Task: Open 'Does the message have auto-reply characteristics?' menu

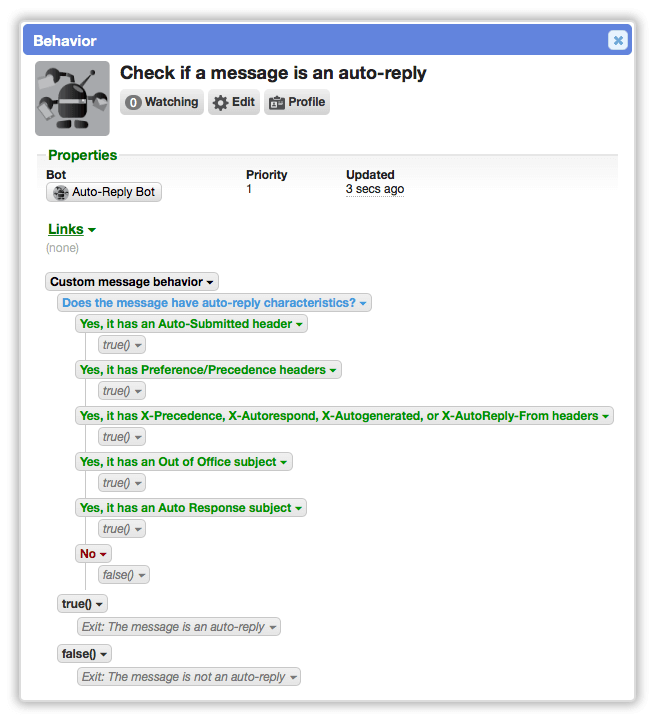Action: click(x=214, y=303)
